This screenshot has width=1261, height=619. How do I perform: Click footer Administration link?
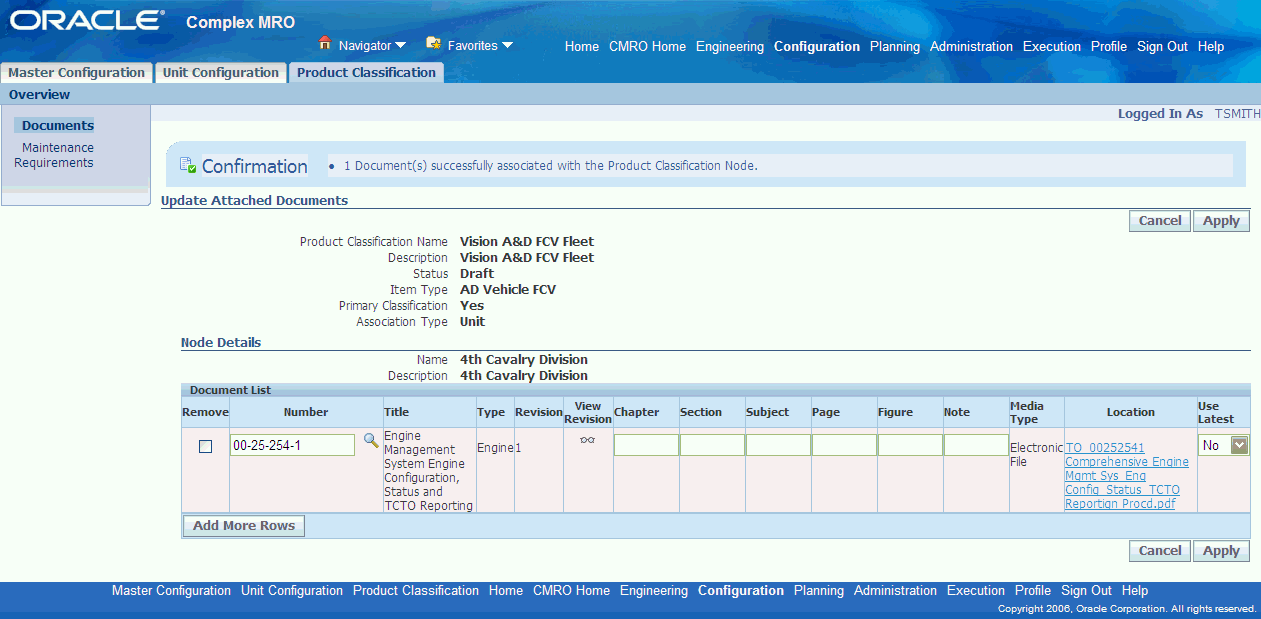(895, 591)
